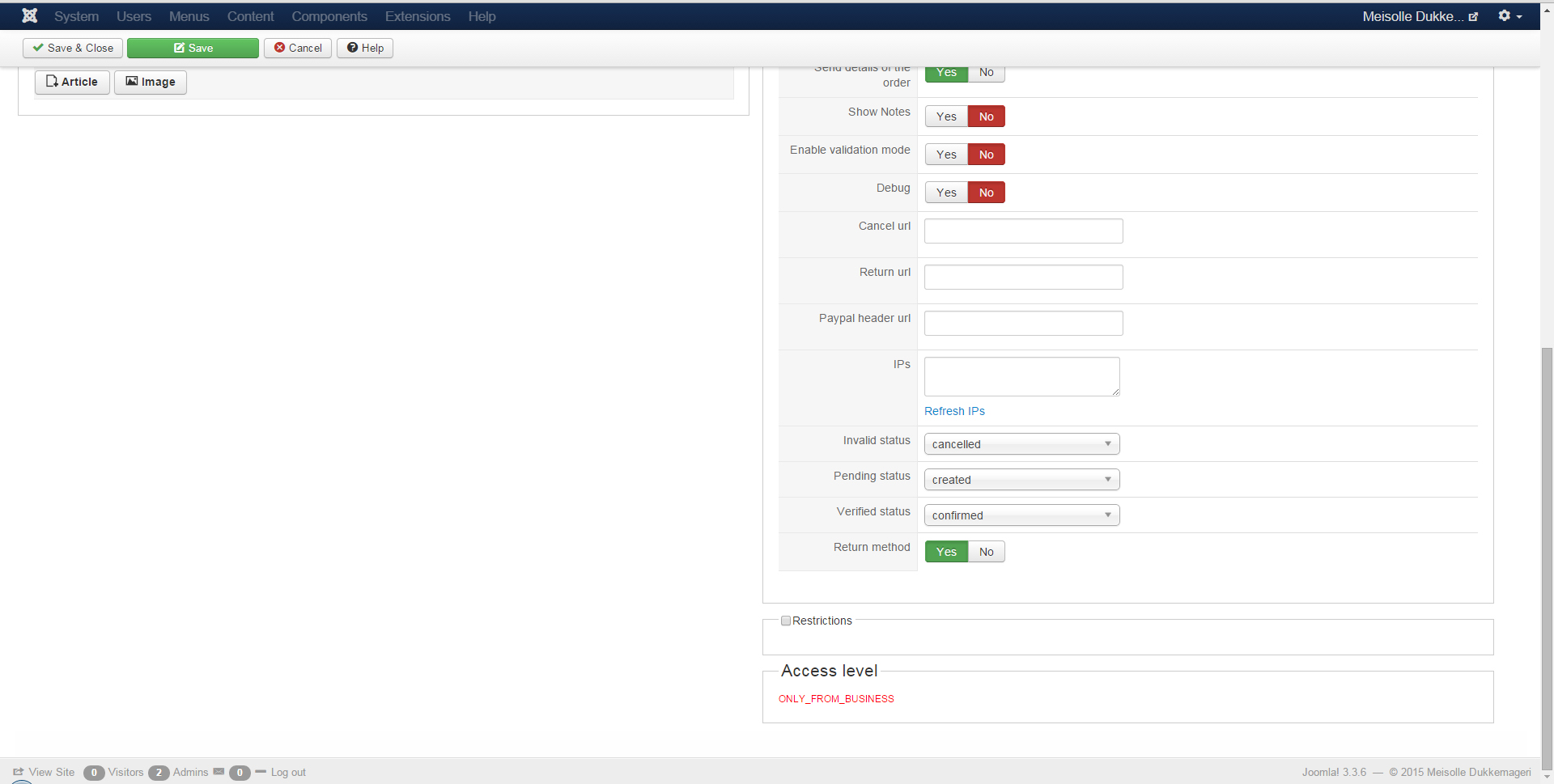Click the messages envelope icon in footer
Screen dimensions: 1554x784
[219, 772]
